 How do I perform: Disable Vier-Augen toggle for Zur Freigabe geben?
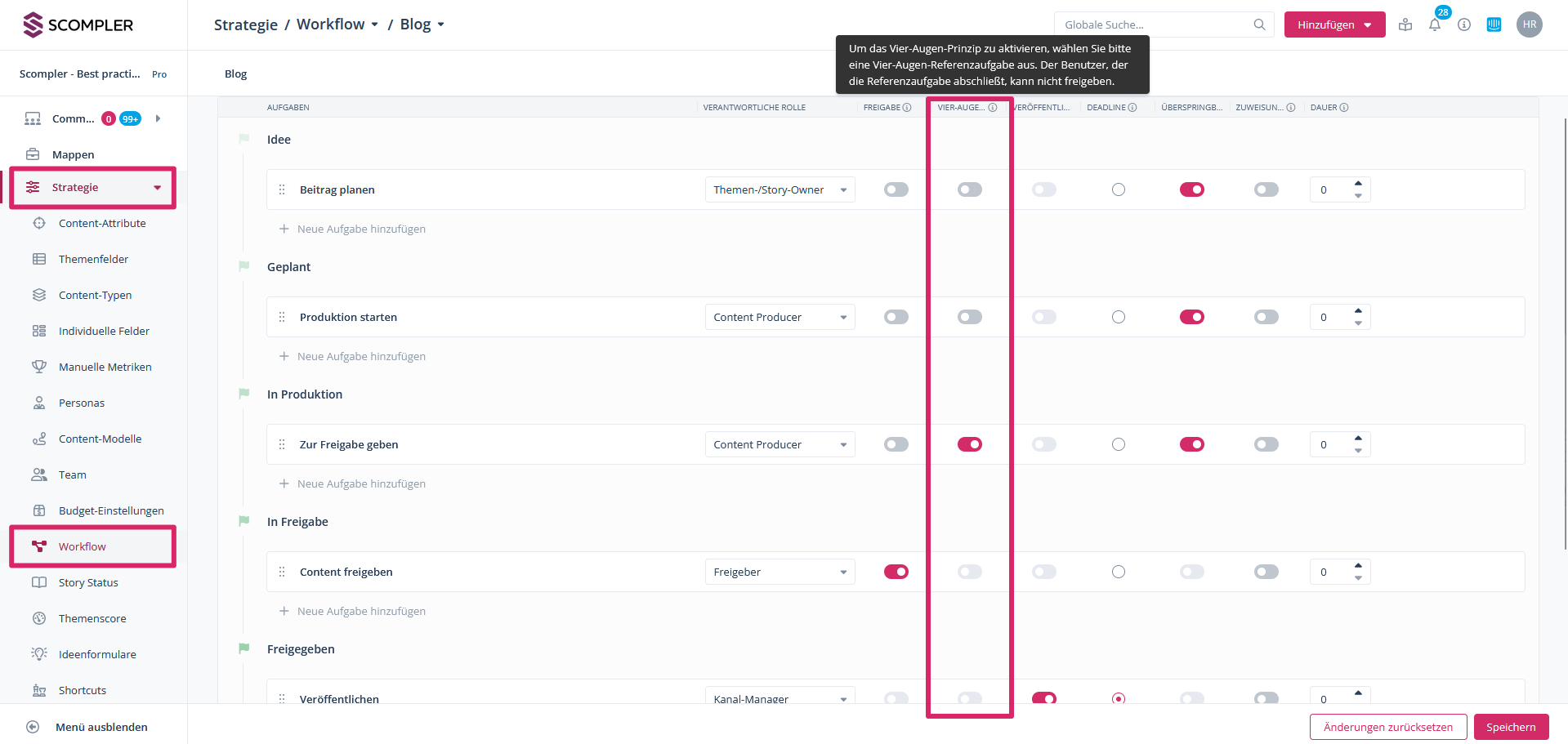tap(970, 444)
